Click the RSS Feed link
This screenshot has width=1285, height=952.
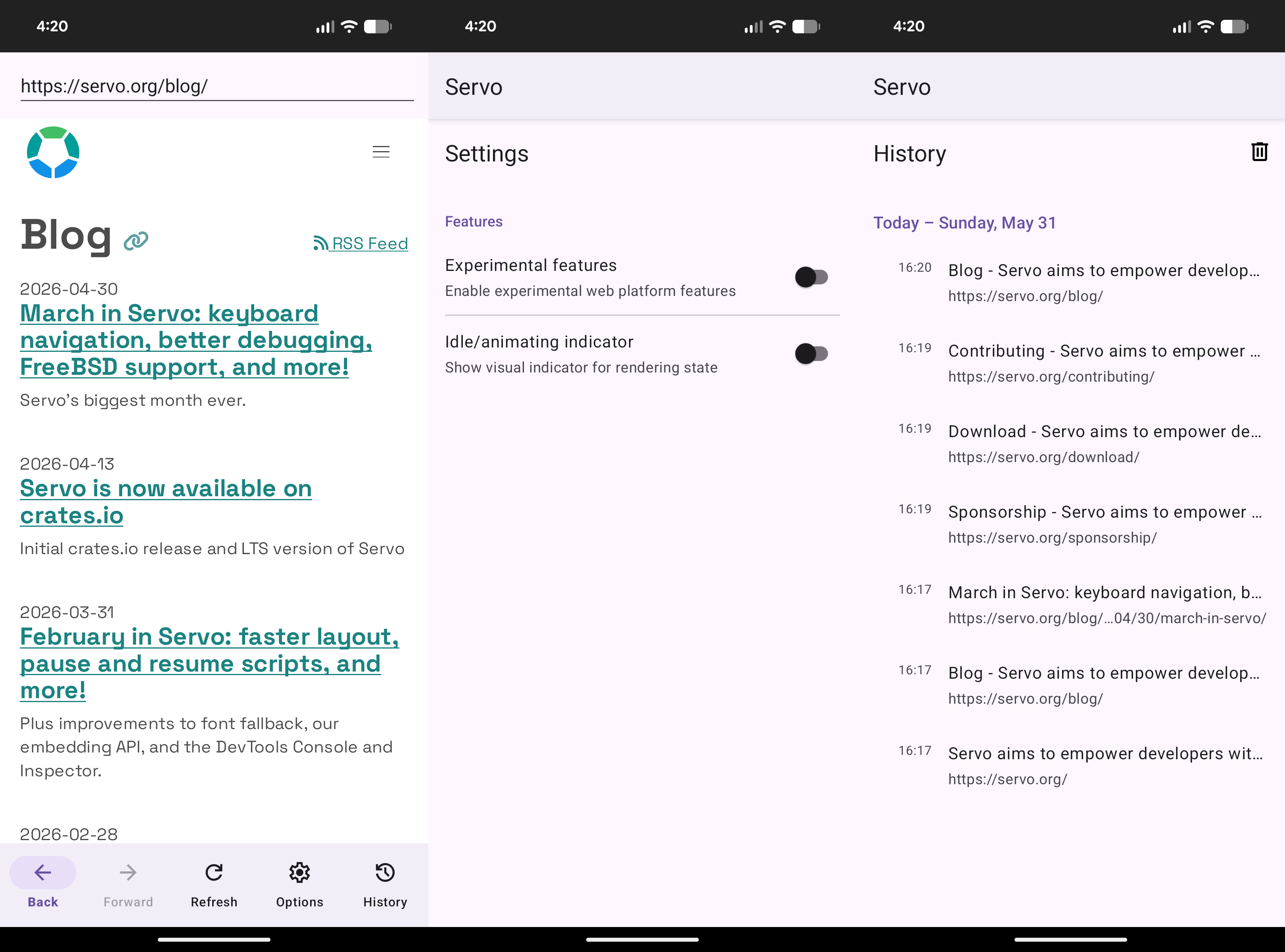361,243
